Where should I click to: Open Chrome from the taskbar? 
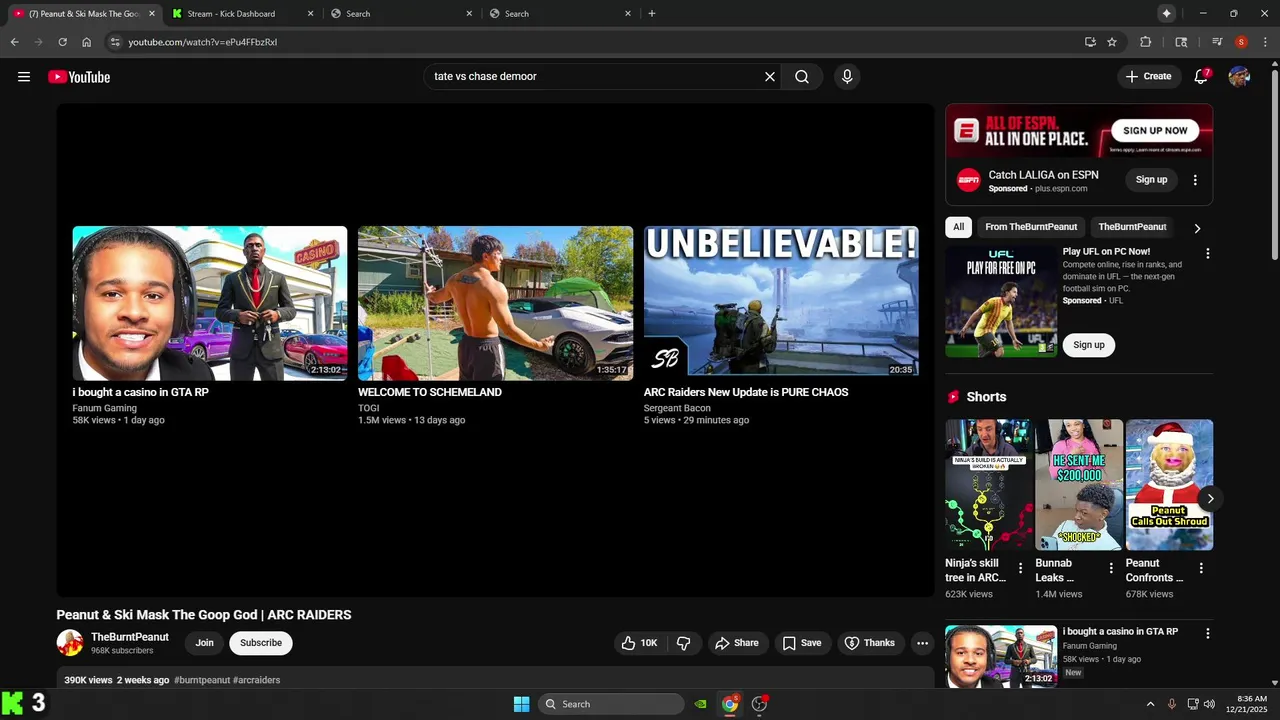point(730,704)
